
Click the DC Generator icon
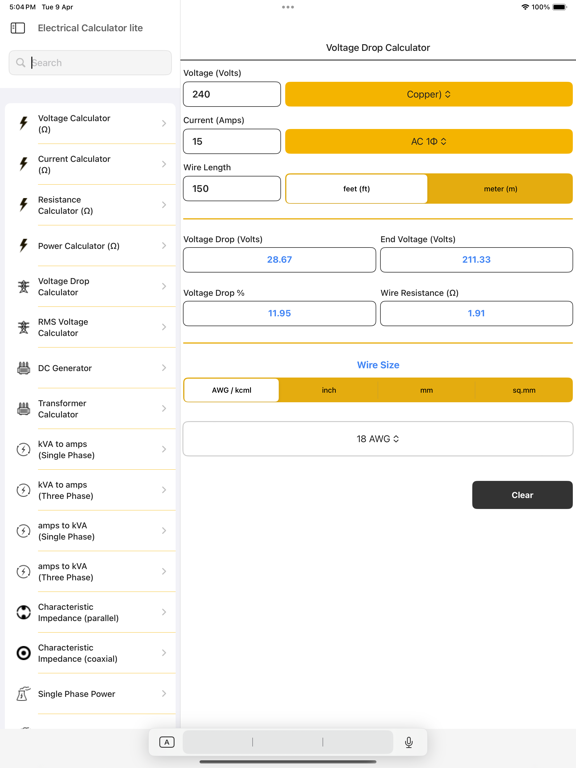pos(24,368)
